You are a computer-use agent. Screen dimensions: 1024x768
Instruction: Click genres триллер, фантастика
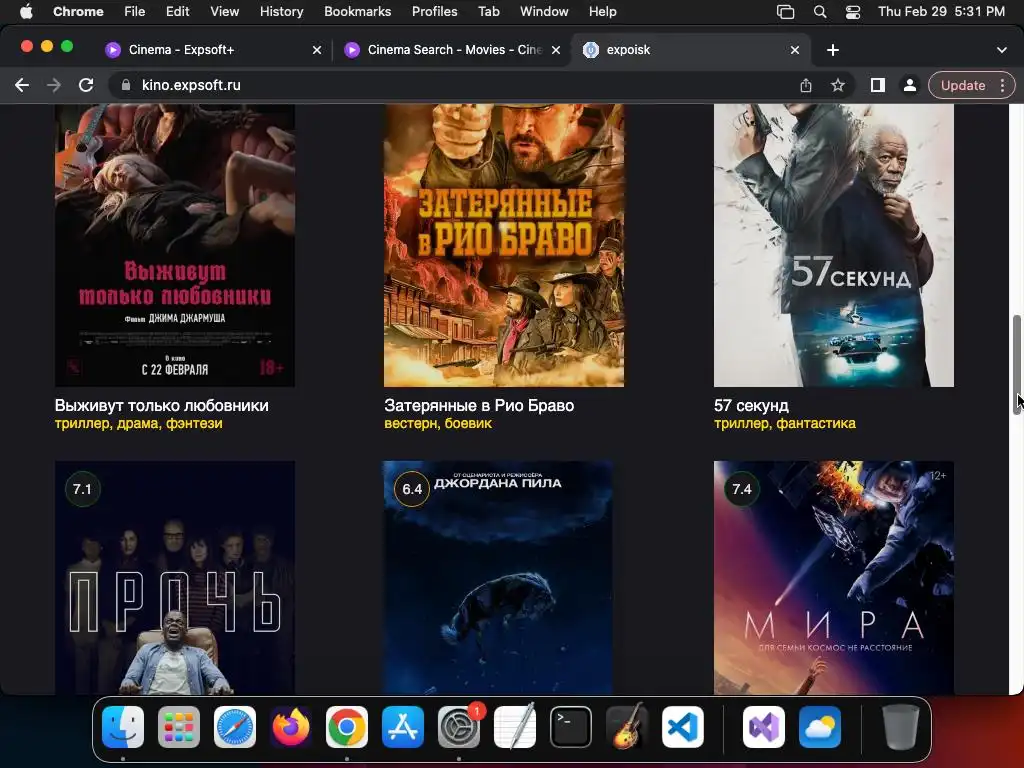[x=785, y=424]
